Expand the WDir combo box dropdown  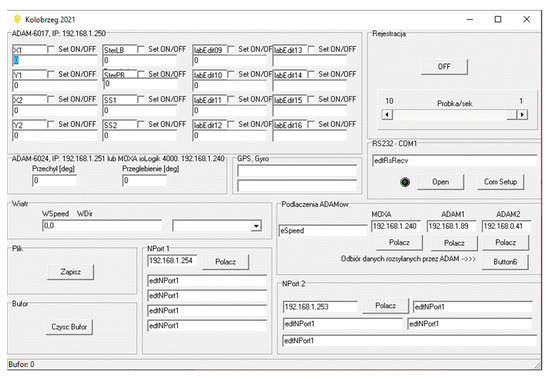(256, 226)
